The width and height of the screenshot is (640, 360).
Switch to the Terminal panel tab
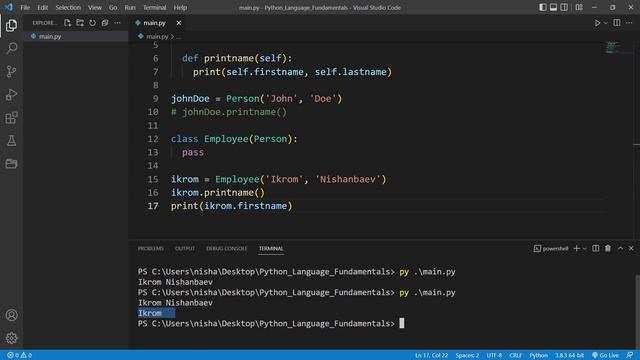[271, 249]
